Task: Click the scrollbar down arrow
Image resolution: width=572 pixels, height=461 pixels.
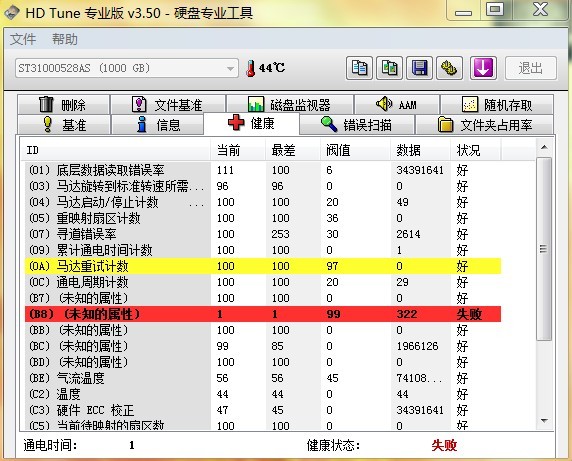Action: tap(544, 421)
